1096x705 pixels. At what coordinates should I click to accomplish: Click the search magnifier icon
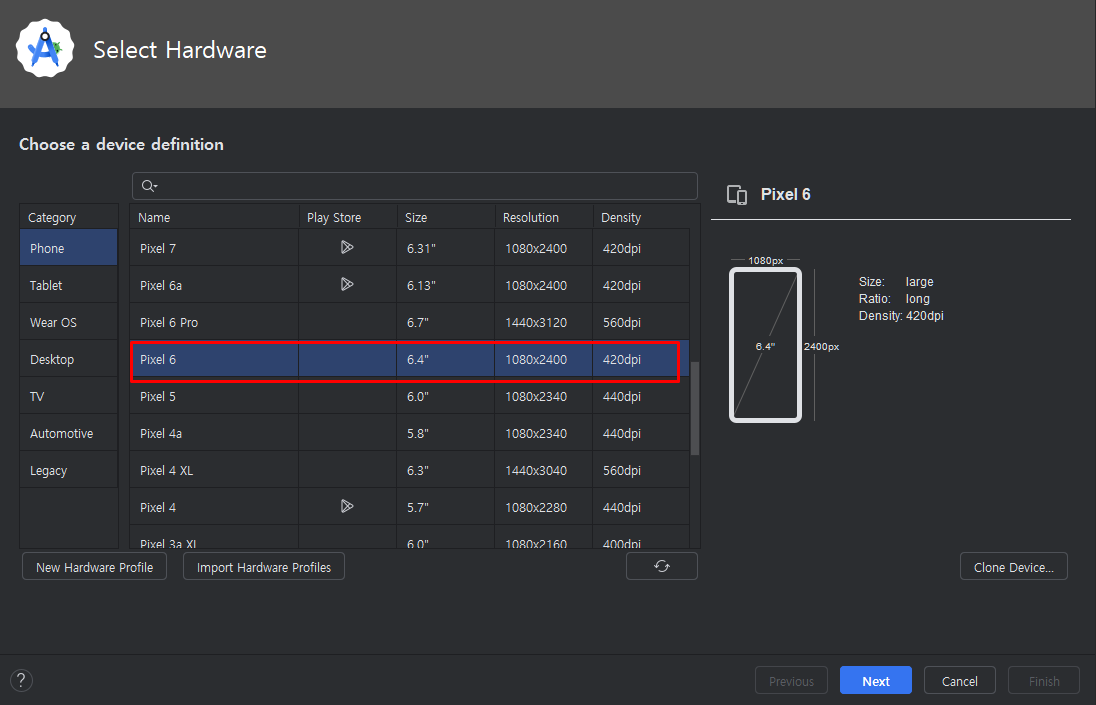point(149,186)
